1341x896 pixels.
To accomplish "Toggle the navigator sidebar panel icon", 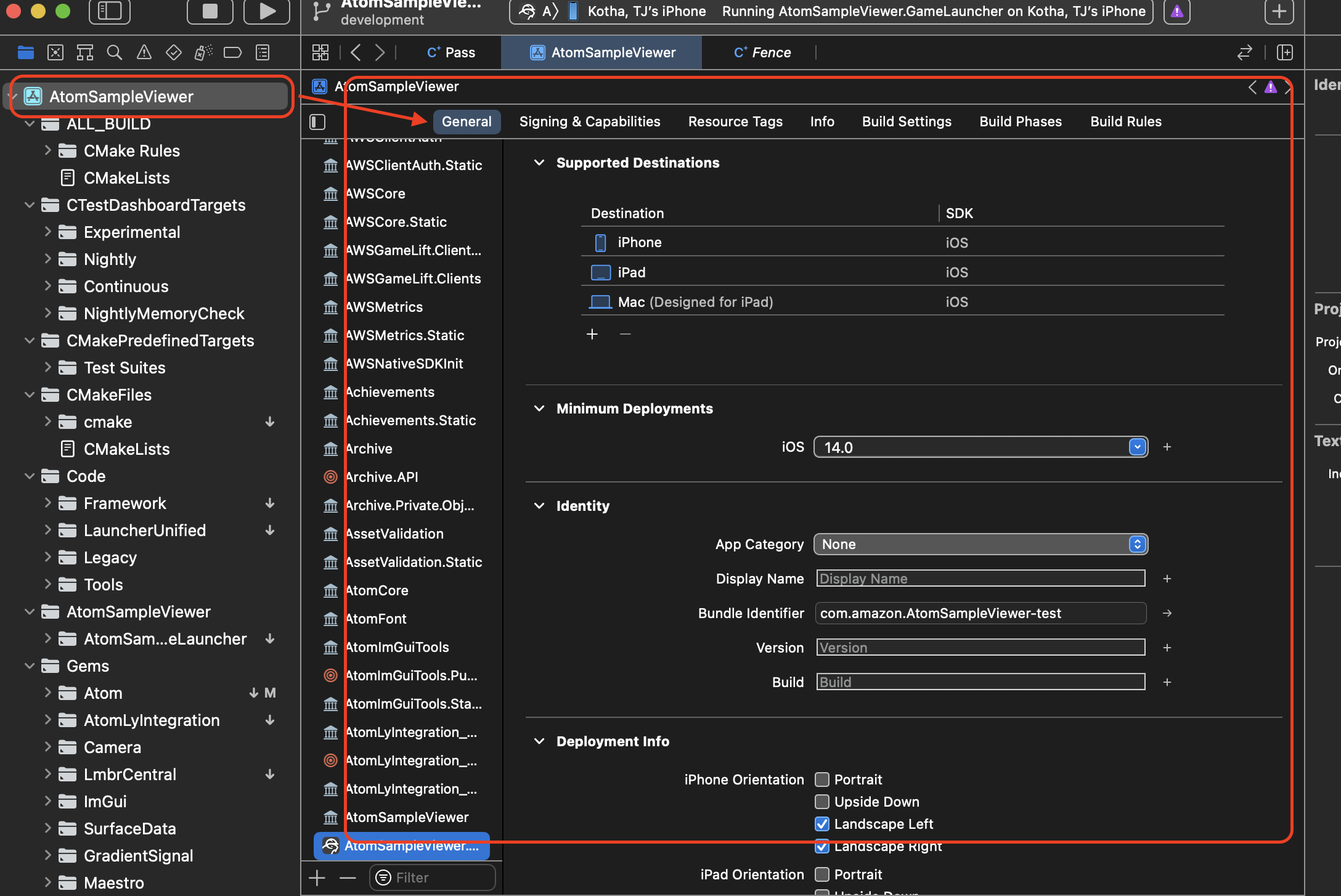I will [x=110, y=11].
